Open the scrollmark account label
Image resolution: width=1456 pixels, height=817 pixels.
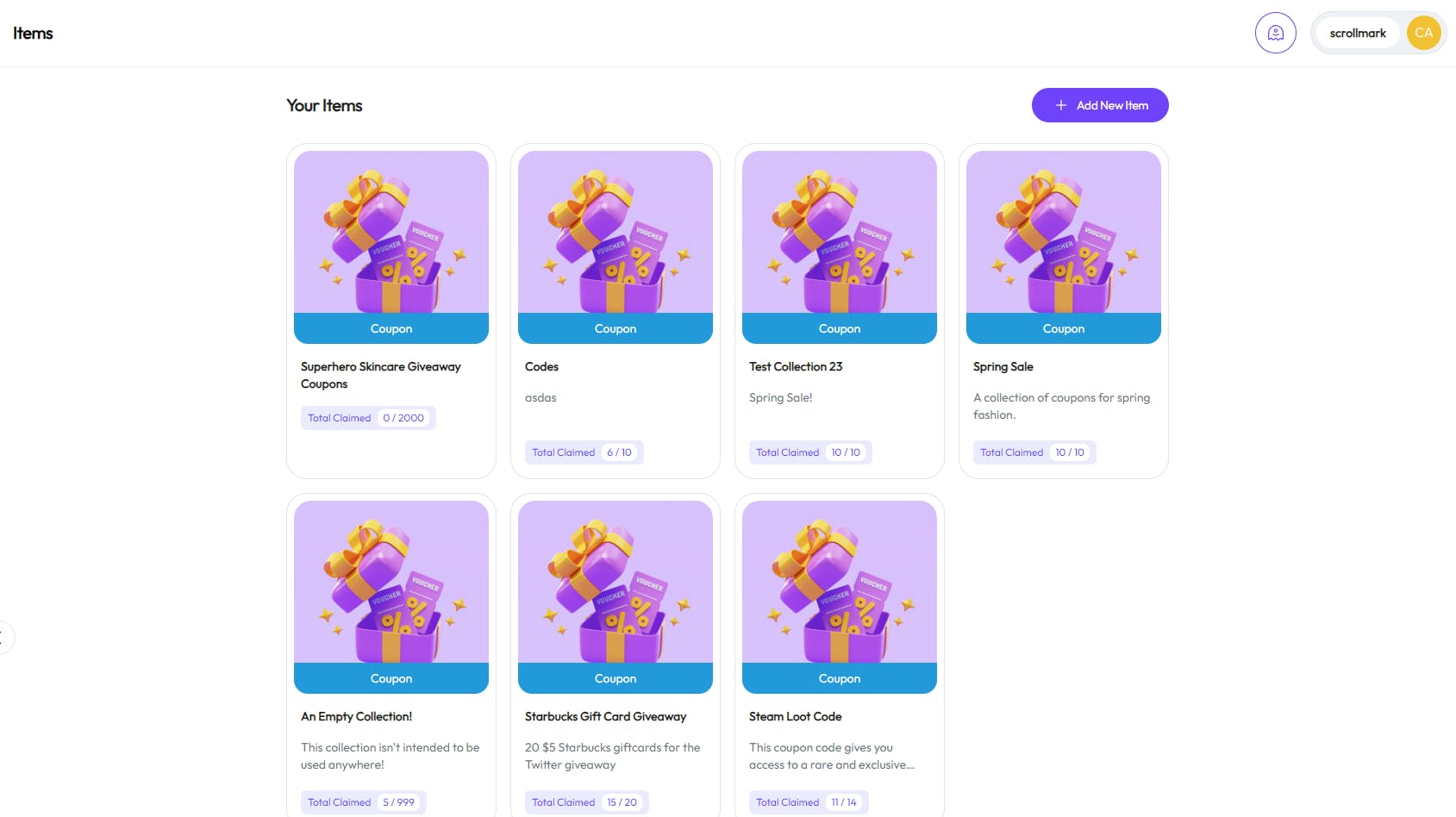tap(1358, 33)
